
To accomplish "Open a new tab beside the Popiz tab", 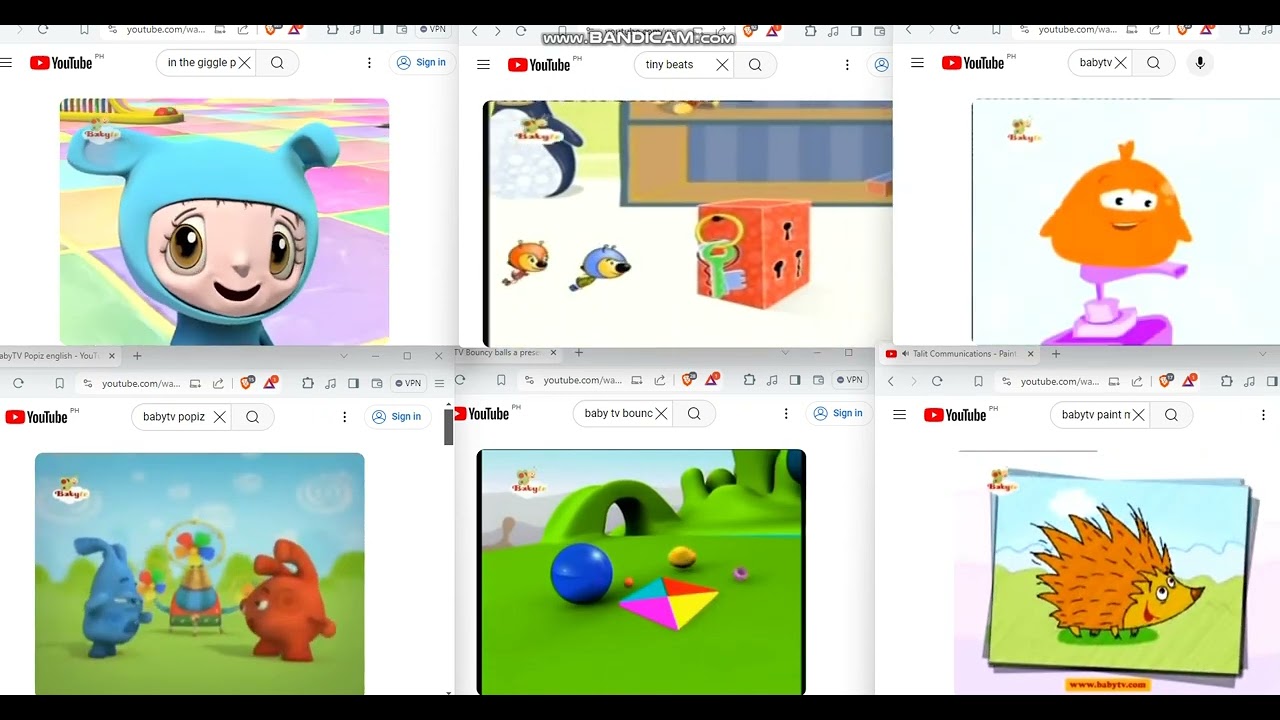I will click(x=137, y=356).
